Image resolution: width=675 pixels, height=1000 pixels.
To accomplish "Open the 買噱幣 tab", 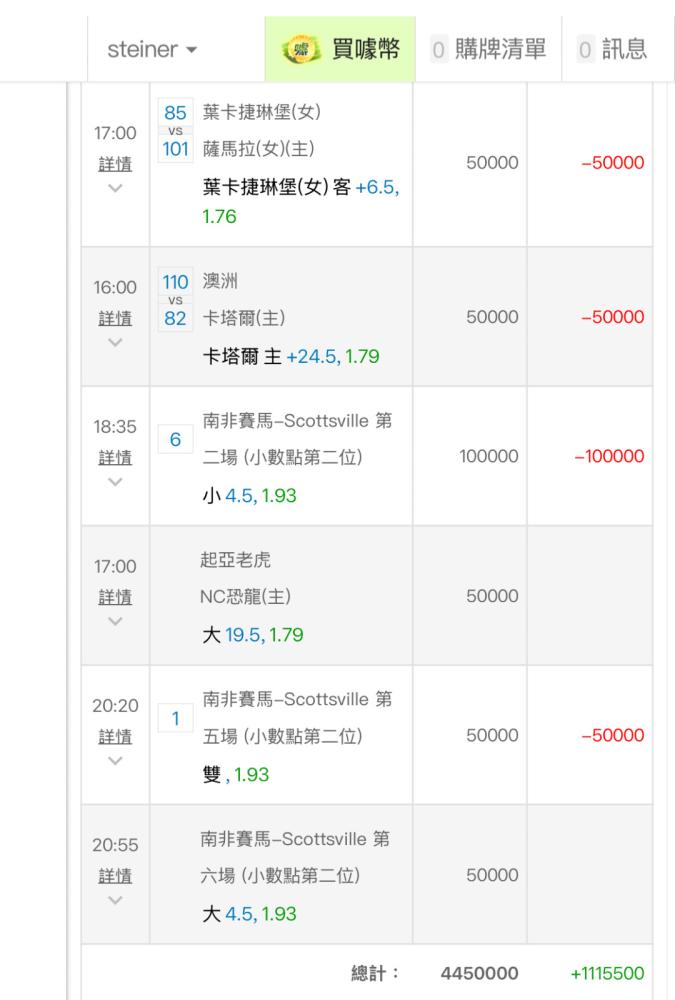I will pos(340,49).
